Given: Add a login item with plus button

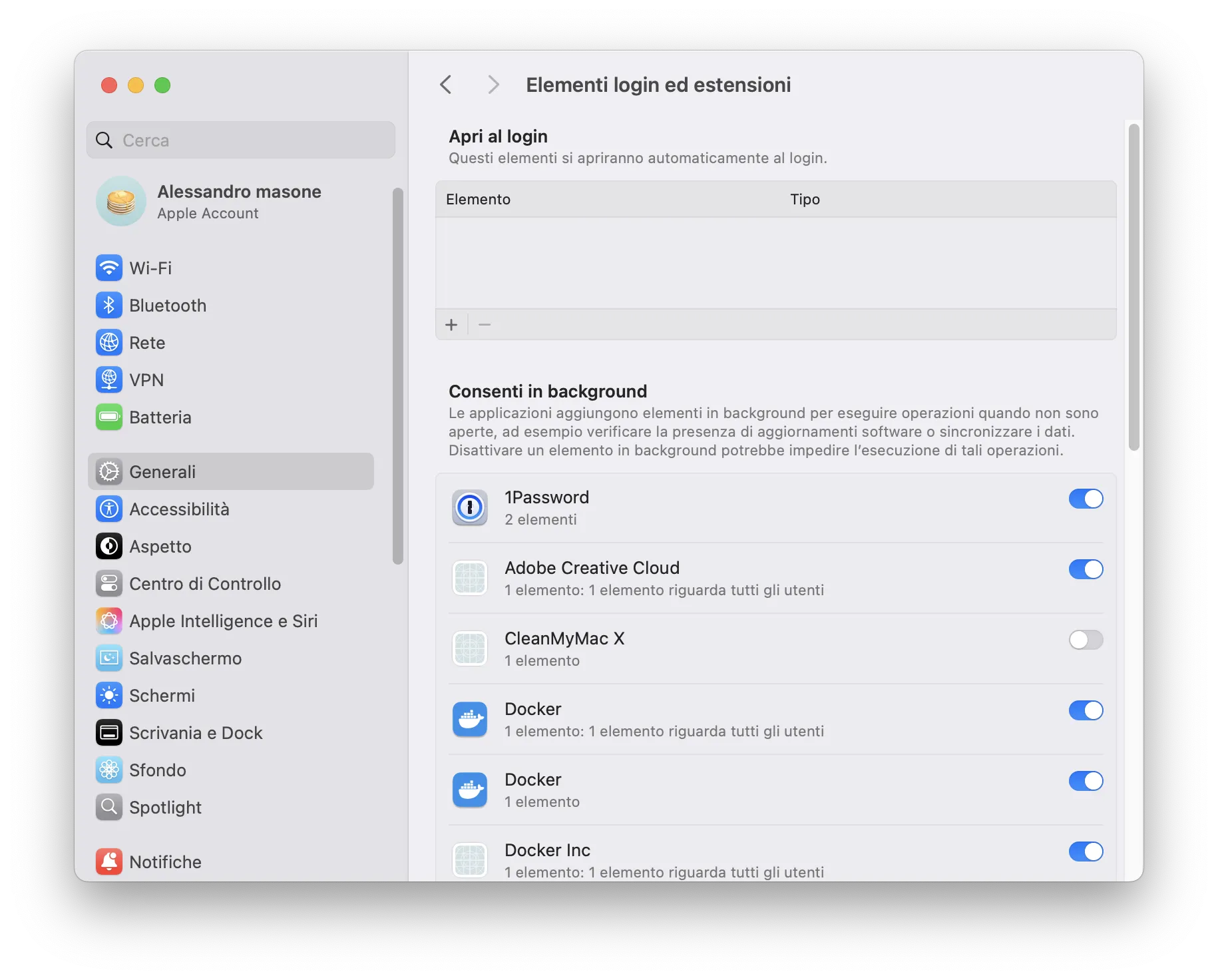Looking at the screenshot, I should tap(451, 324).
